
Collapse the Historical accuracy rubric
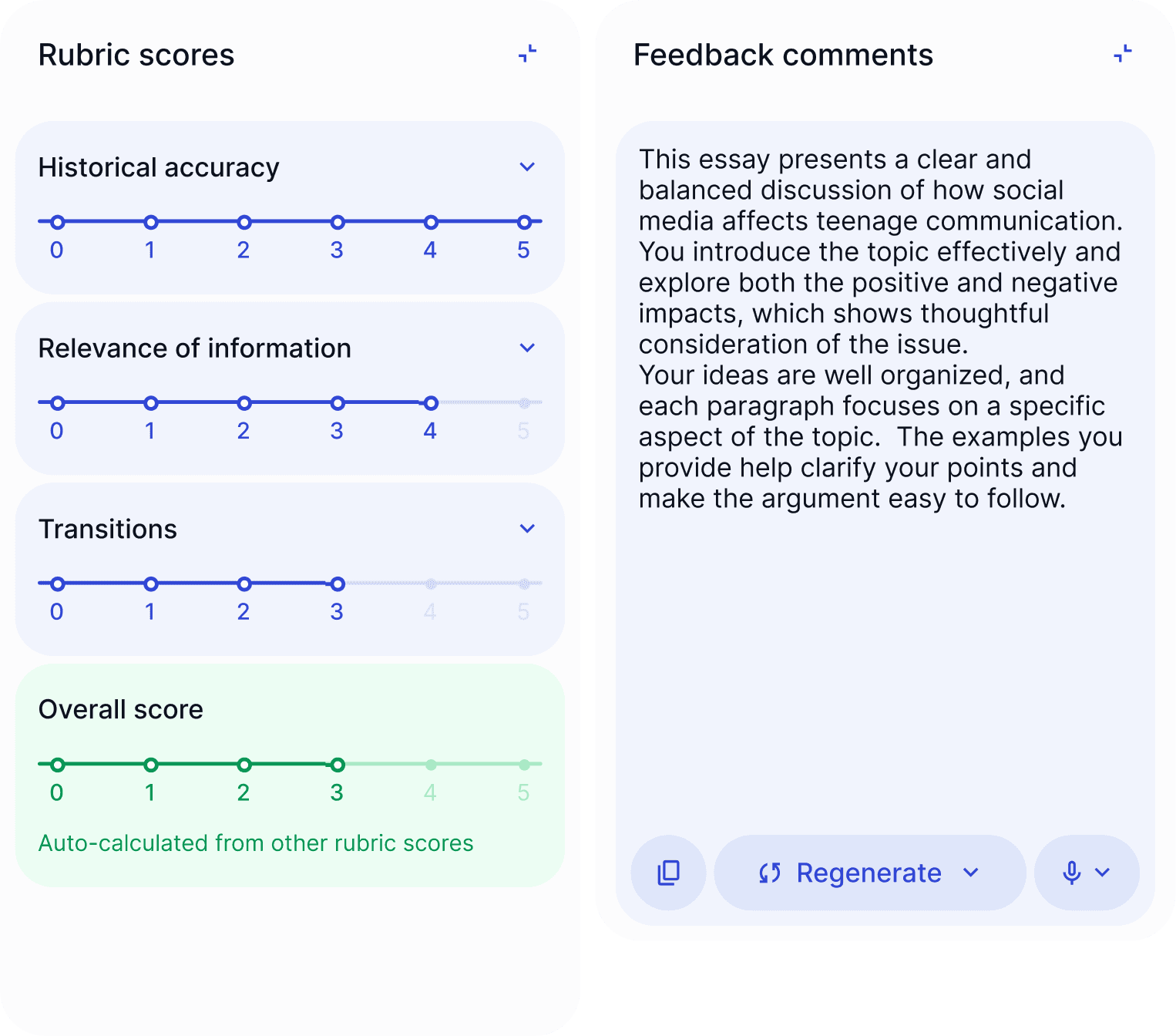527,167
